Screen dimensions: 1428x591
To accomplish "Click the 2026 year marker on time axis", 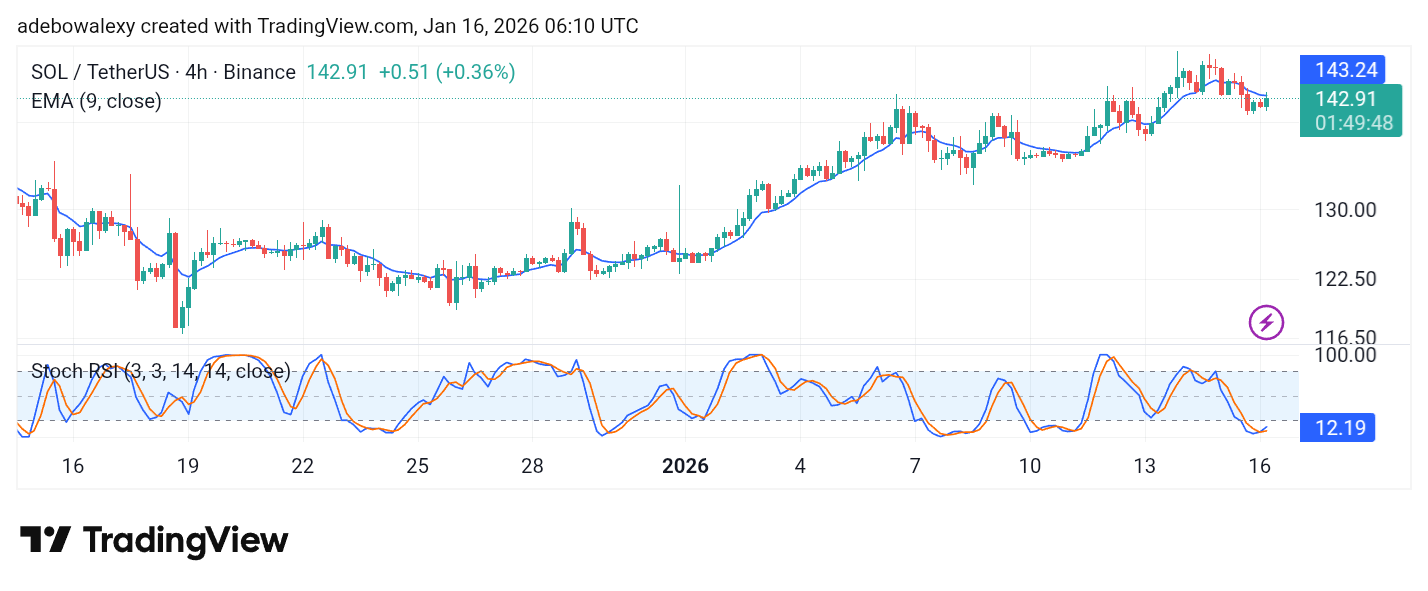I will click(685, 466).
